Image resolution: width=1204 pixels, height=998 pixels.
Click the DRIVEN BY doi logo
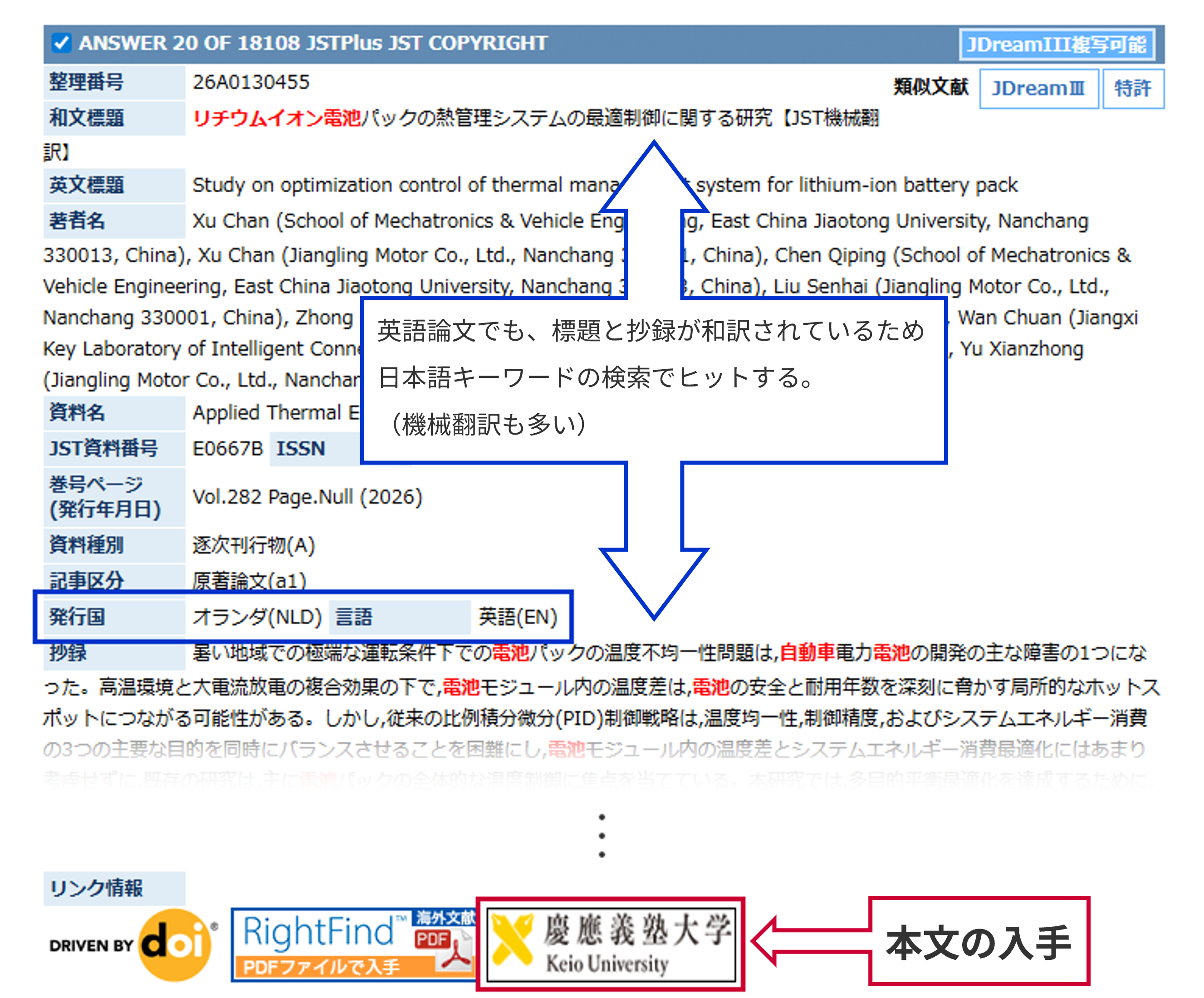coord(134,944)
